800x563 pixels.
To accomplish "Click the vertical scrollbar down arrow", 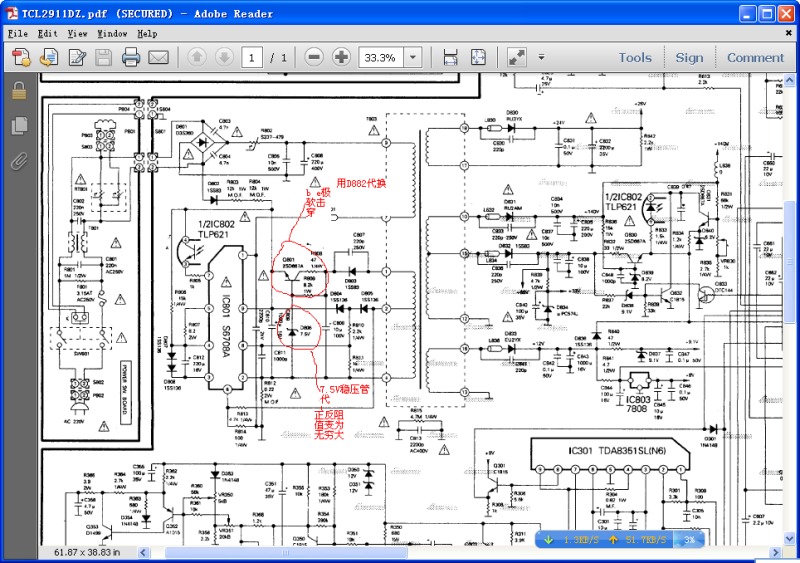I will click(789, 538).
